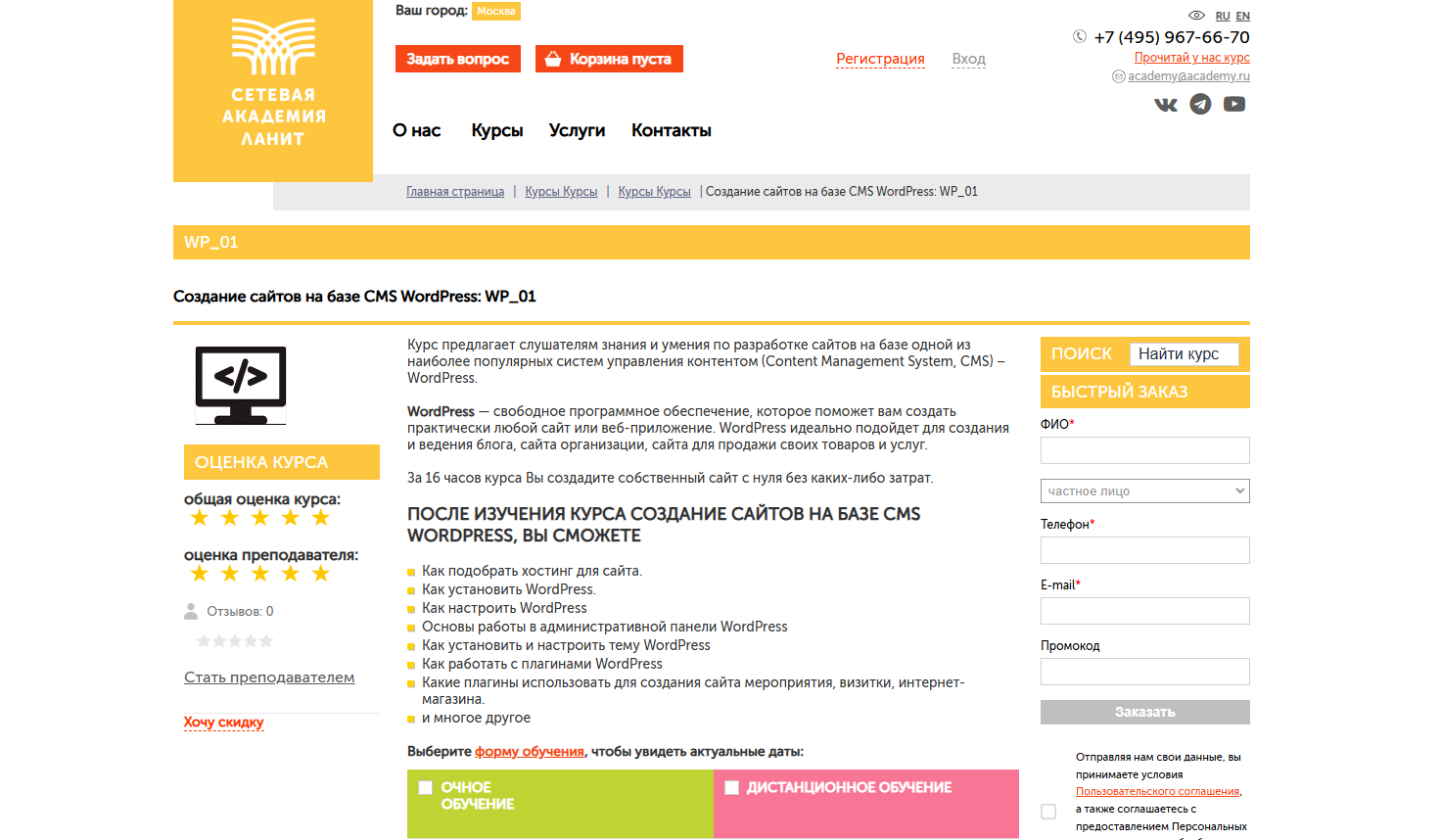Click the WP_01 yellow header bar
This screenshot has height=840, width=1441.
(x=712, y=243)
